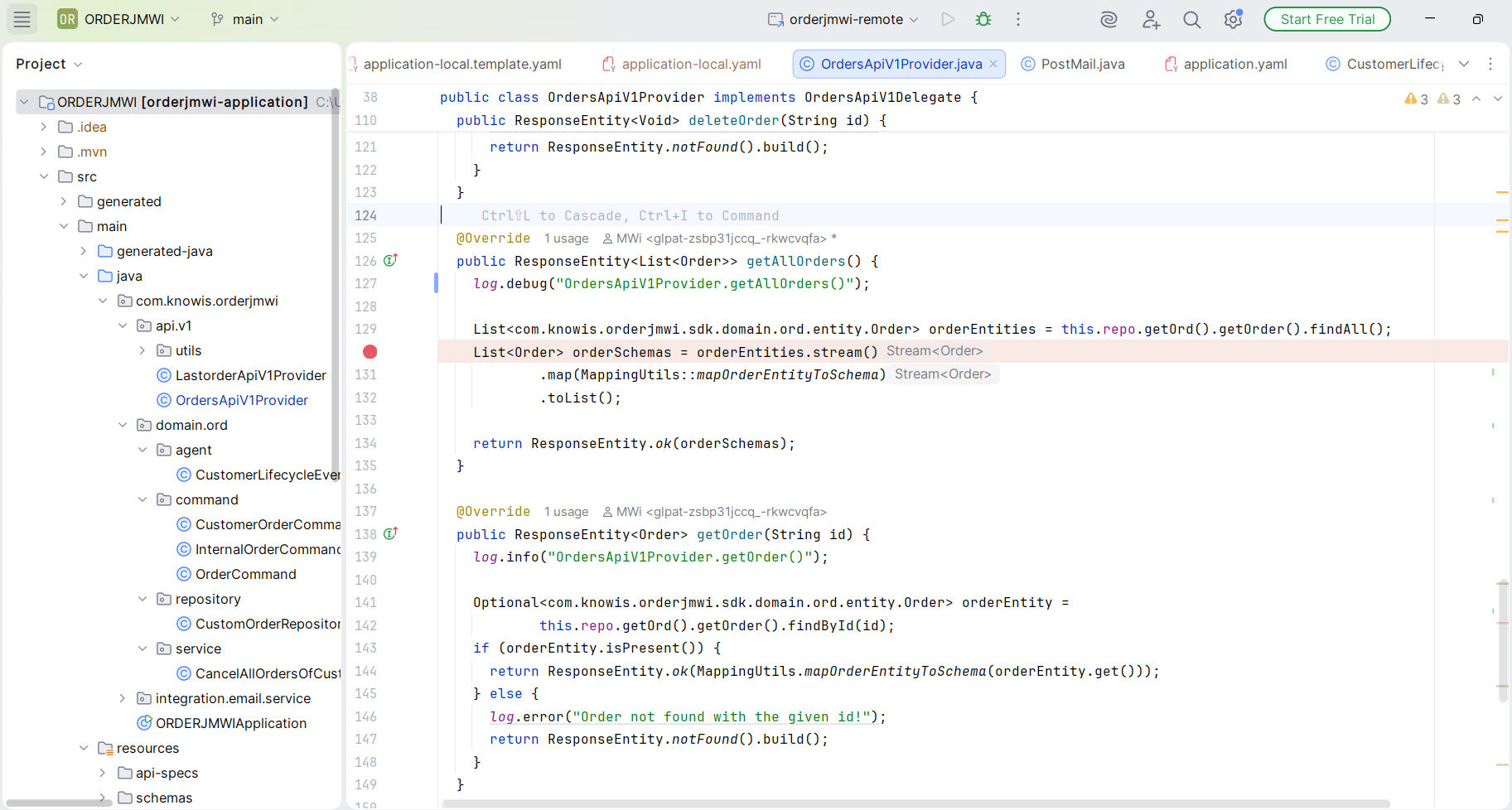This screenshot has width=1512, height=810.
Task: Collapse the src folder in the project tree
Action: [x=43, y=176]
